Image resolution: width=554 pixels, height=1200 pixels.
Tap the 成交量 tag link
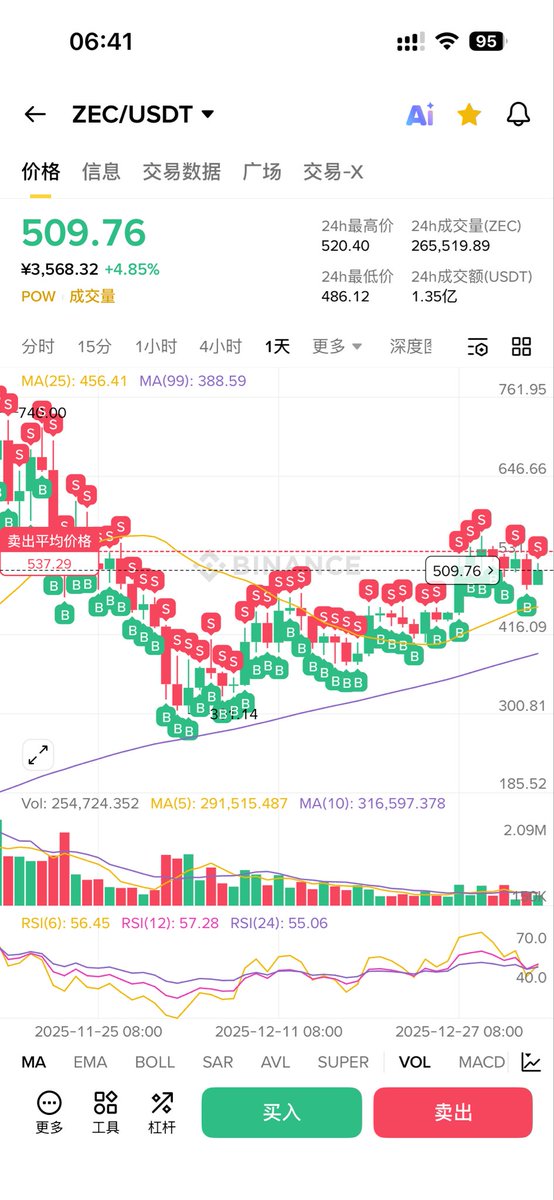tap(92, 296)
